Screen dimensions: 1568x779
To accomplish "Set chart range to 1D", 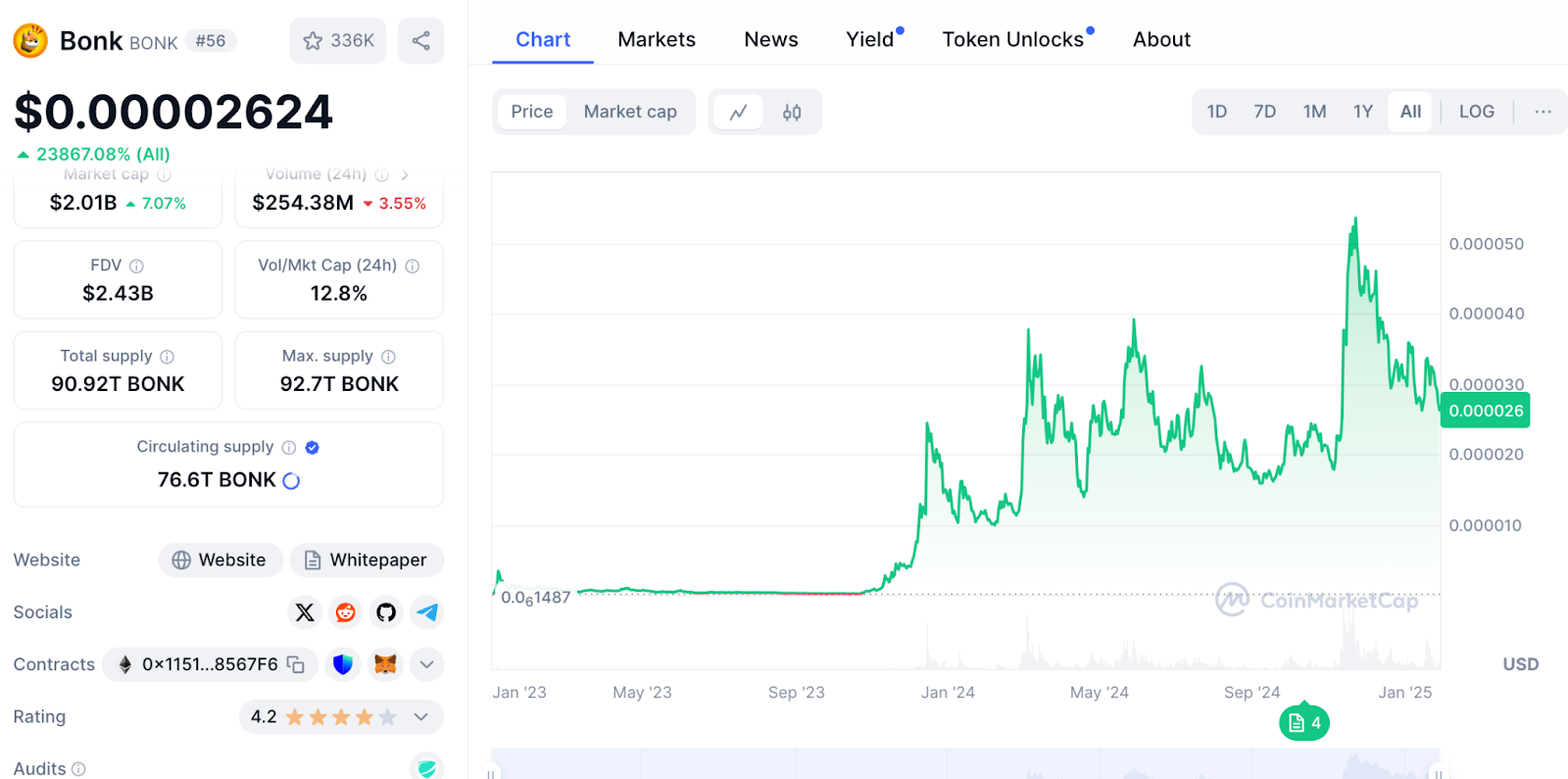I will coord(1217,112).
